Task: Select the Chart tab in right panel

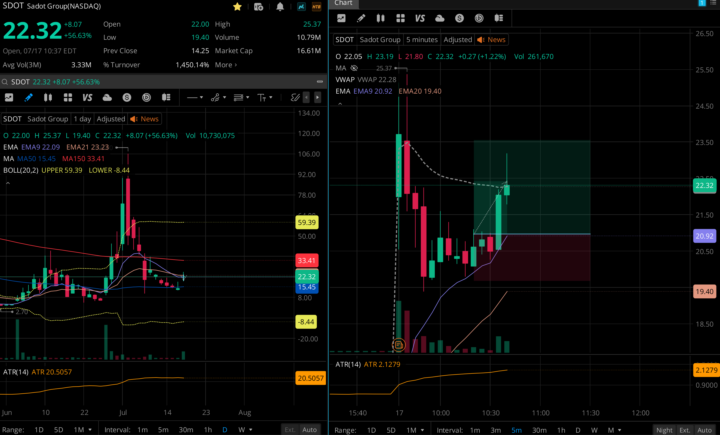Action: (343, 3)
